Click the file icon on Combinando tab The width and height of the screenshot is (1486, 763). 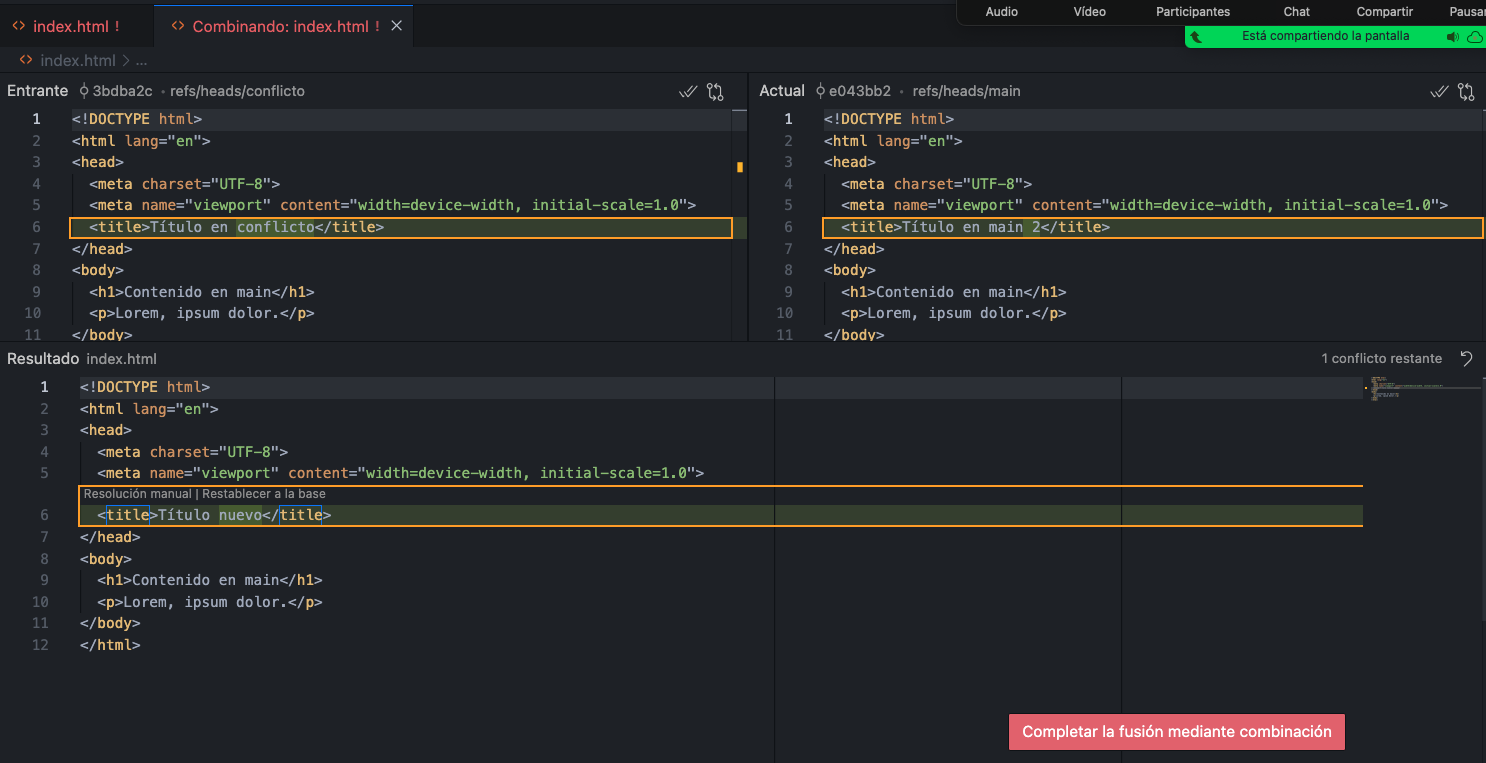pos(178,26)
